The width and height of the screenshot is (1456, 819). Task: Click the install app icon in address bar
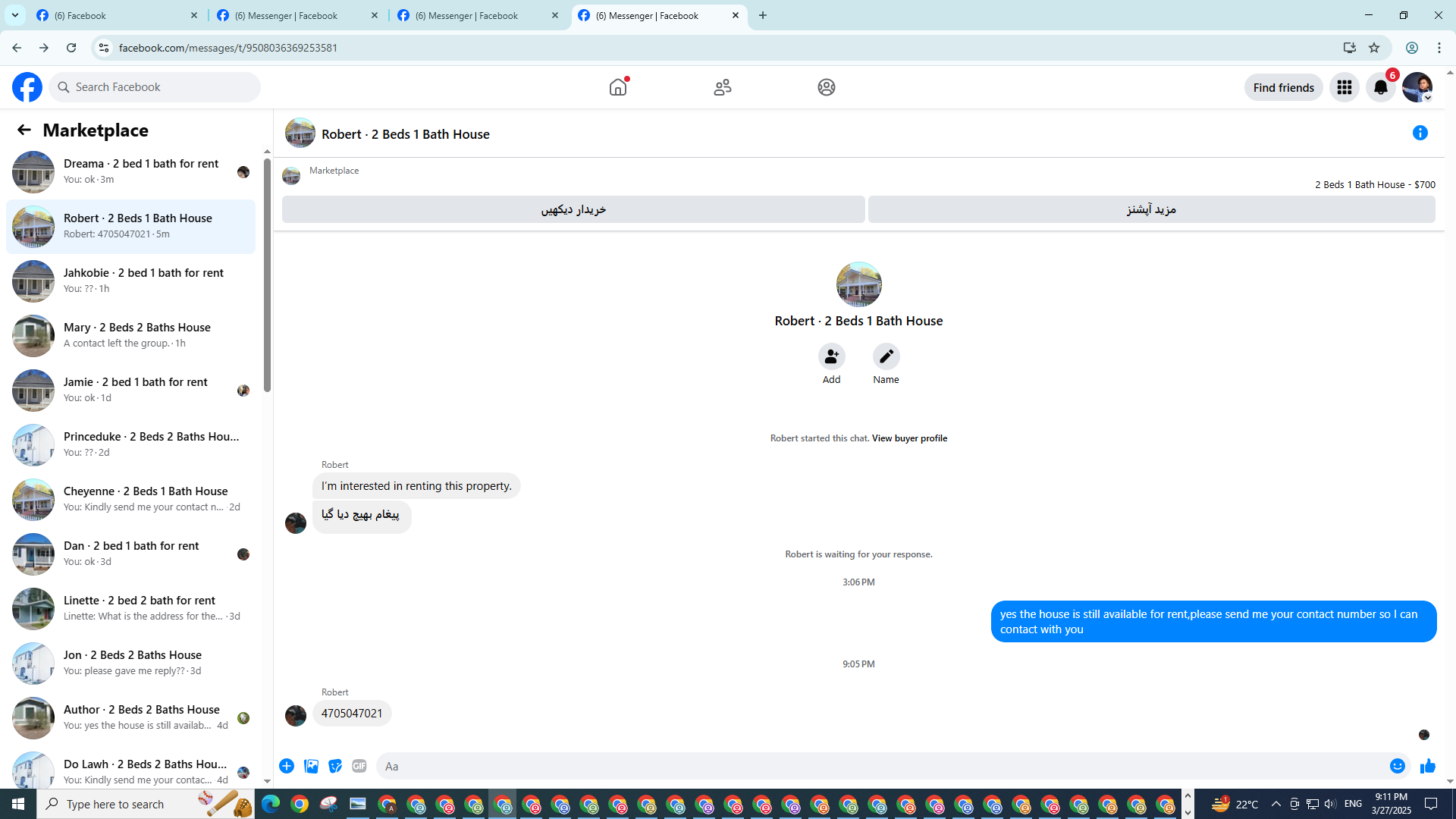[x=1350, y=48]
